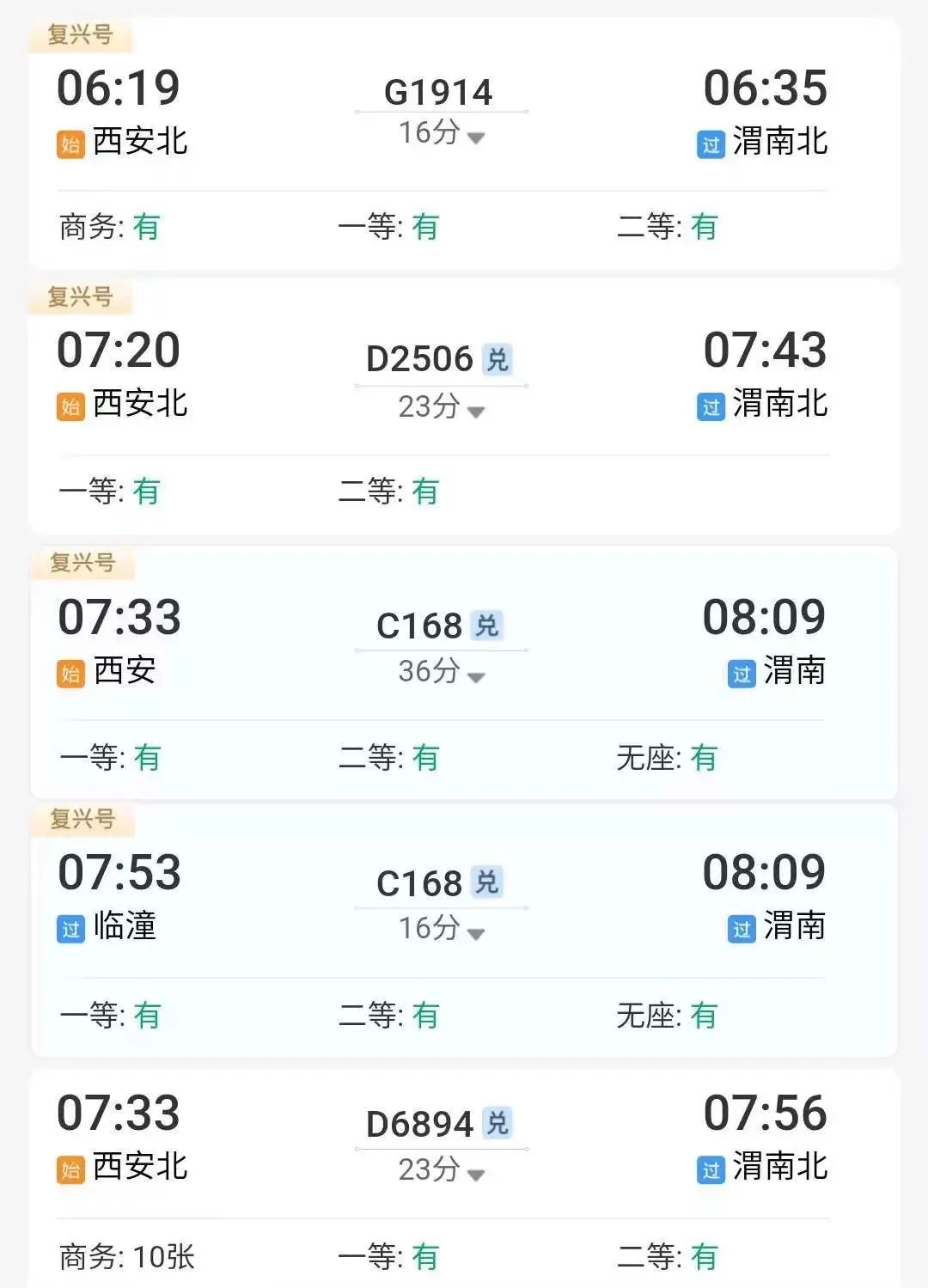Select 二等 seat availability on D2506
928x1288 pixels.
[388, 491]
